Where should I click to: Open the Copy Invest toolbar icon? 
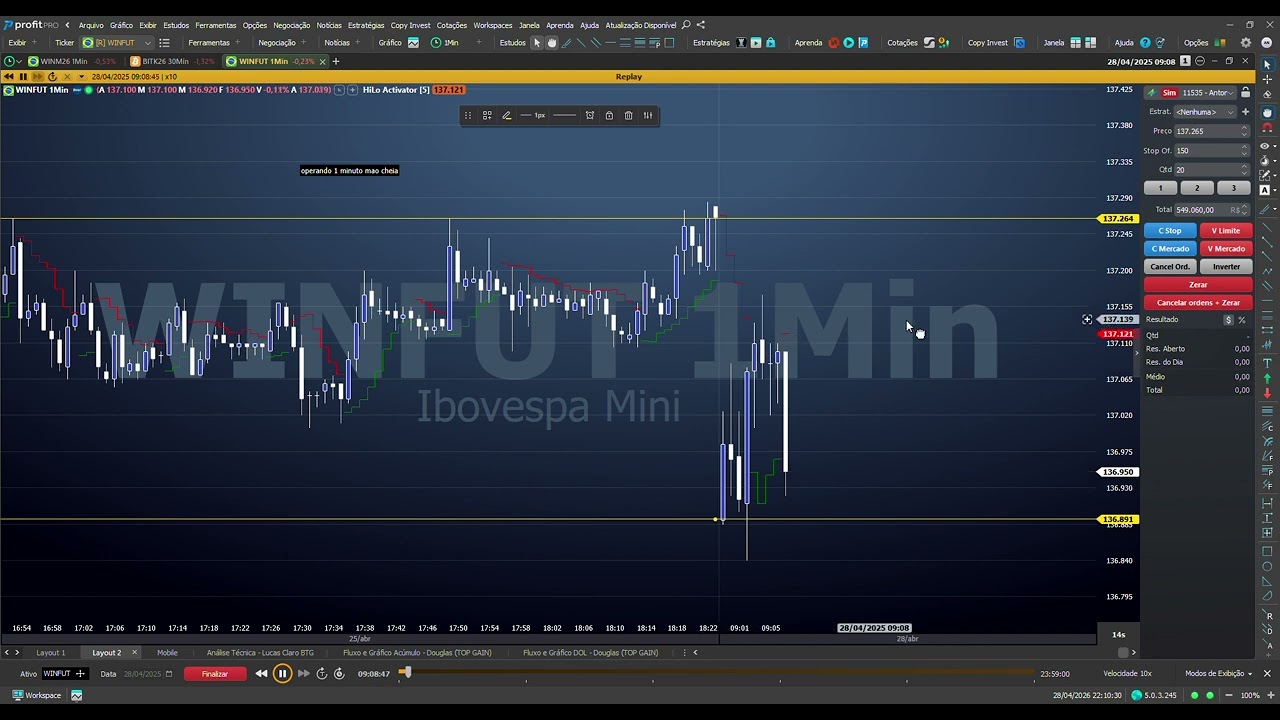point(1019,43)
